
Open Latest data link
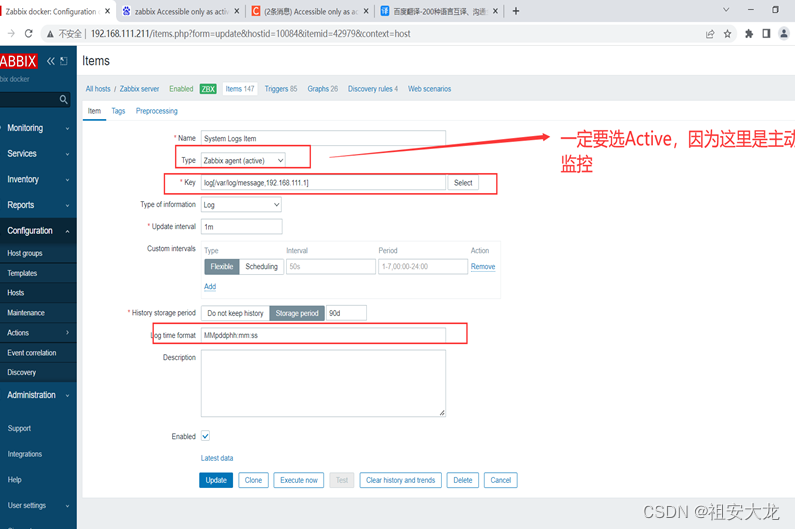[x=217, y=458]
